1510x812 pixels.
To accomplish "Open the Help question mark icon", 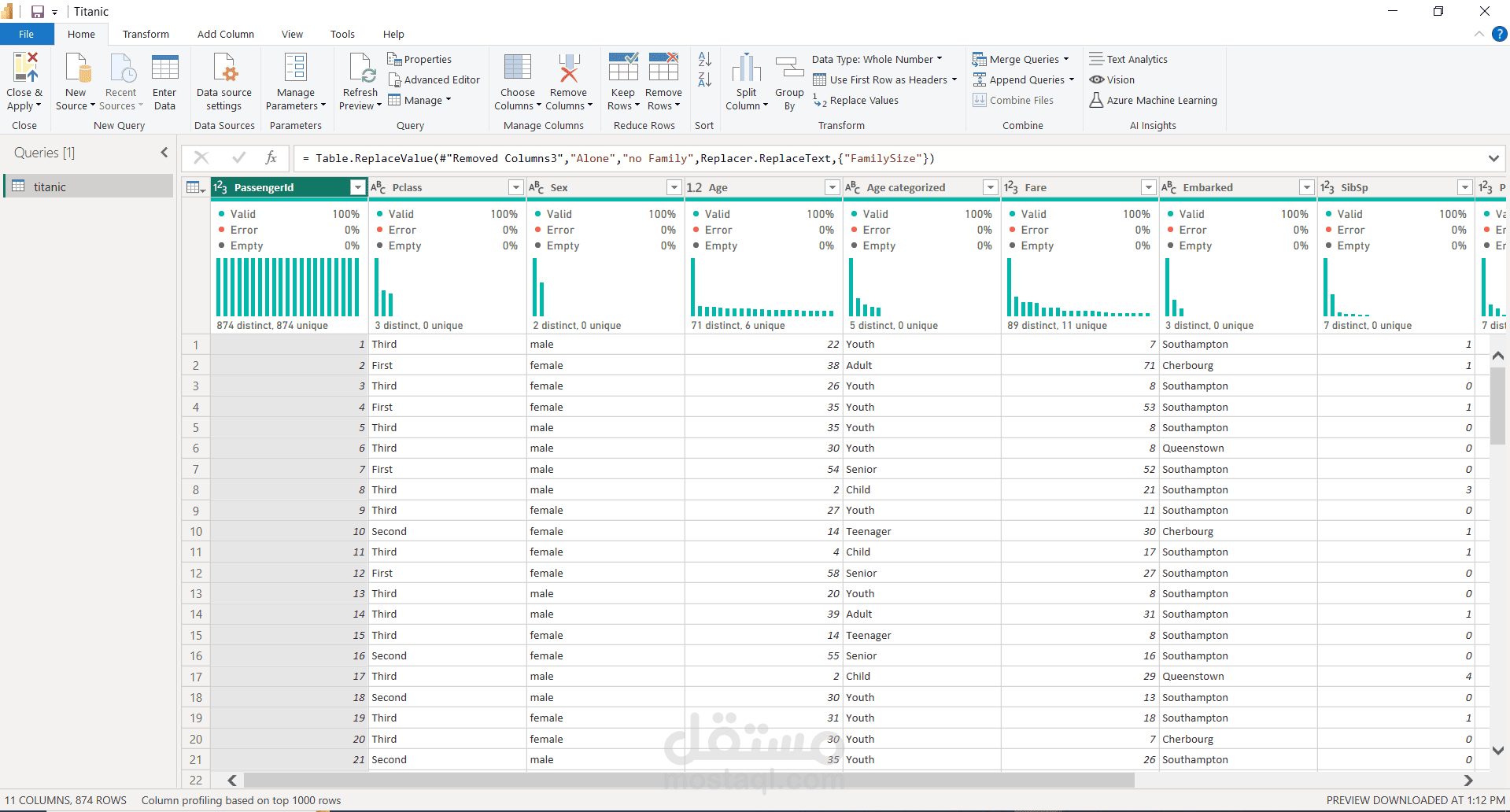I will (1500, 34).
